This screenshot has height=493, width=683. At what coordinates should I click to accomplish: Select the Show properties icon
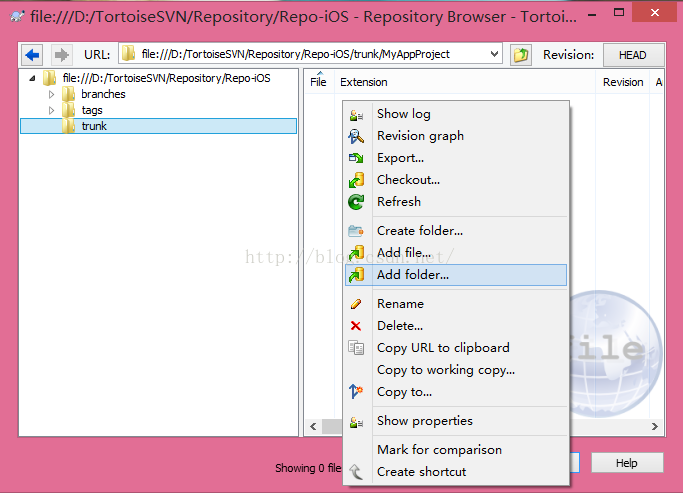click(x=356, y=422)
